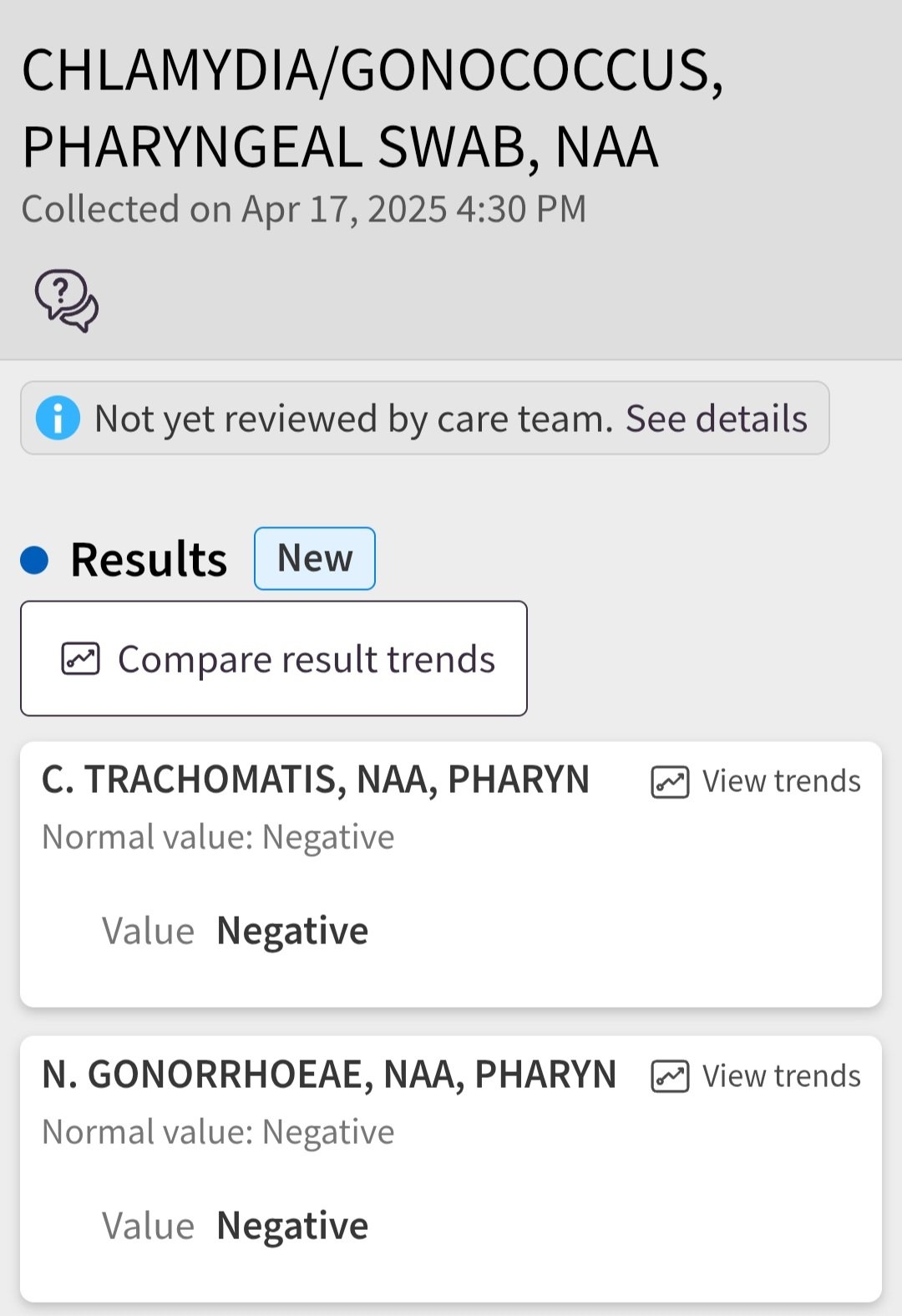
Task: Tap Normal value: Negative under N. Gonorrhoeae
Action: point(218,1132)
